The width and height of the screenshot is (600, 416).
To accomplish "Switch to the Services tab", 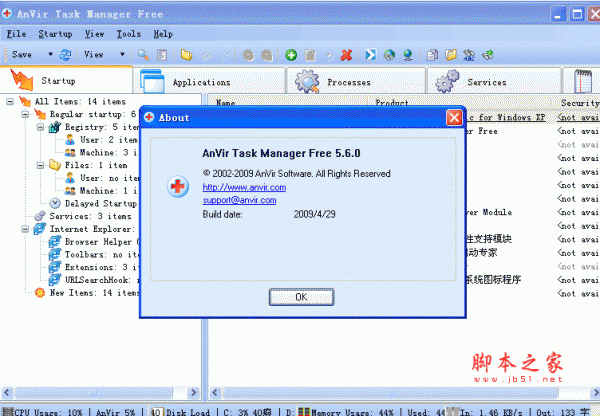I will pos(494,81).
